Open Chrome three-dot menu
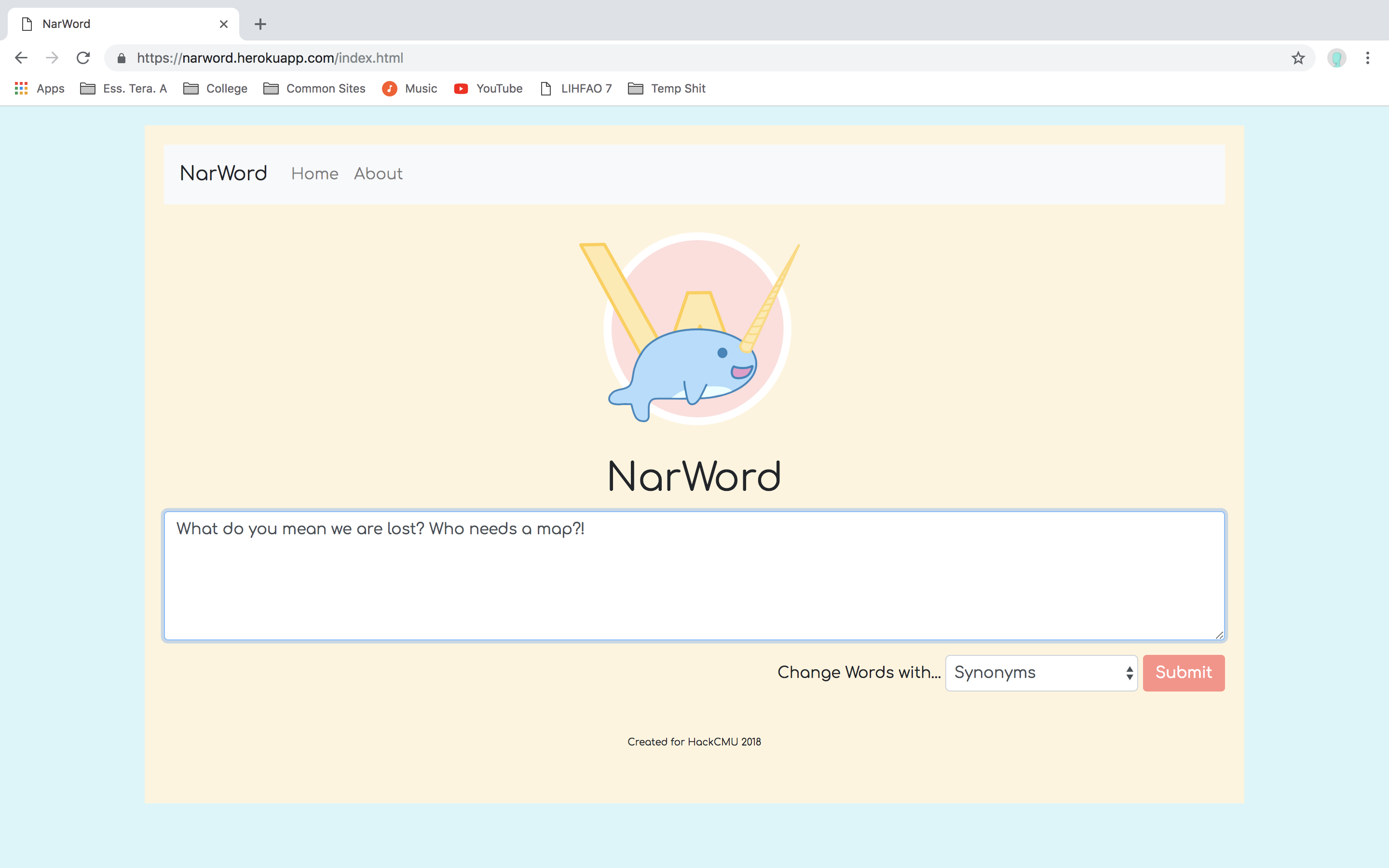 tap(1367, 58)
